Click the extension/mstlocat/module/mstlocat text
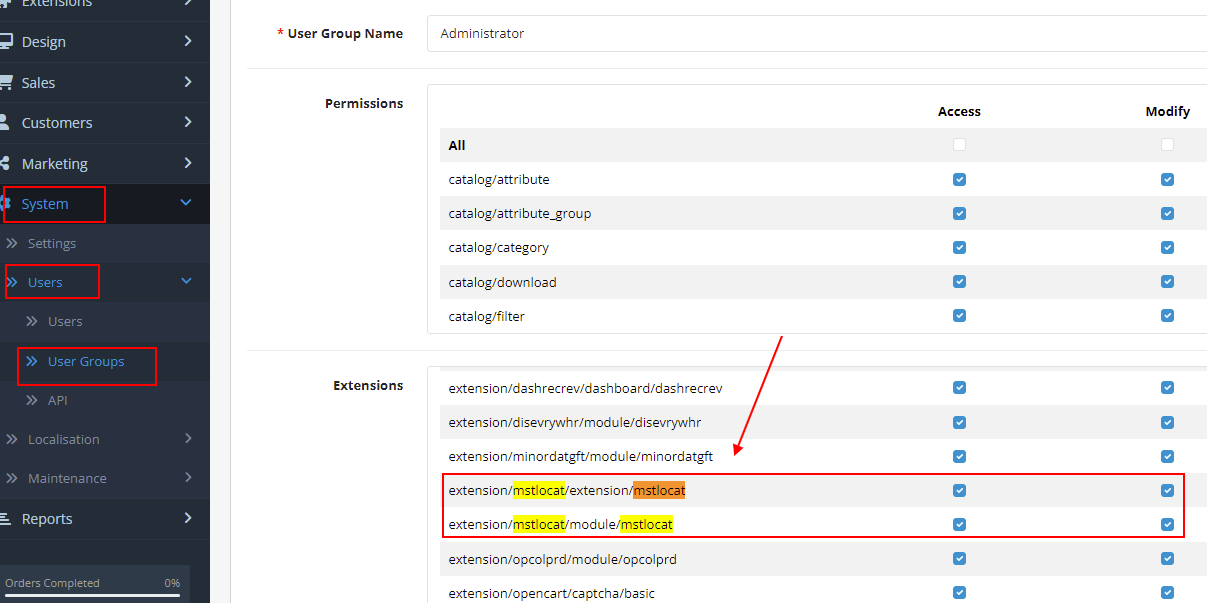The width and height of the screenshot is (1207, 603). click(x=561, y=524)
